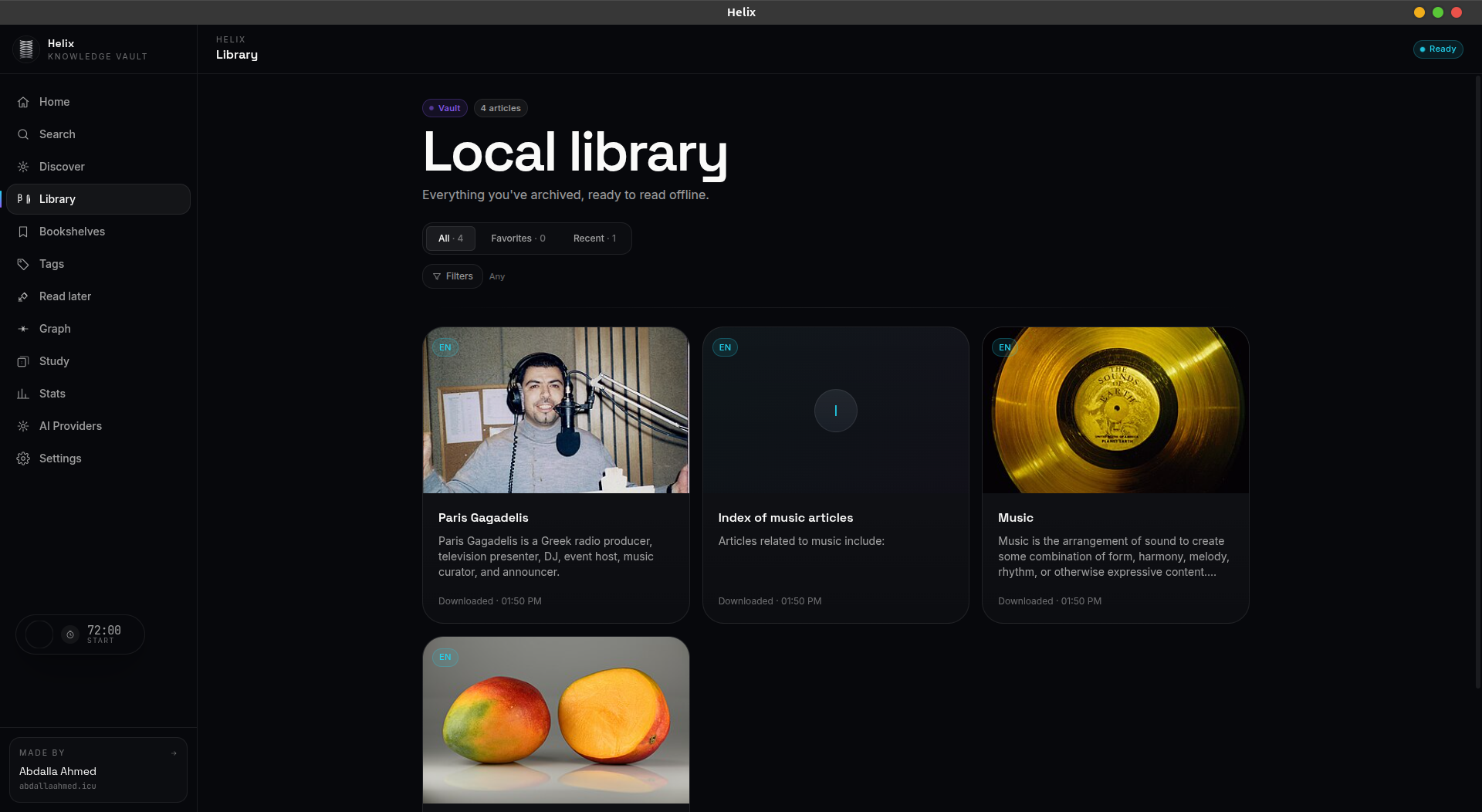Open abdallaahmed.icu link
The image size is (1482, 812).
tap(58, 787)
